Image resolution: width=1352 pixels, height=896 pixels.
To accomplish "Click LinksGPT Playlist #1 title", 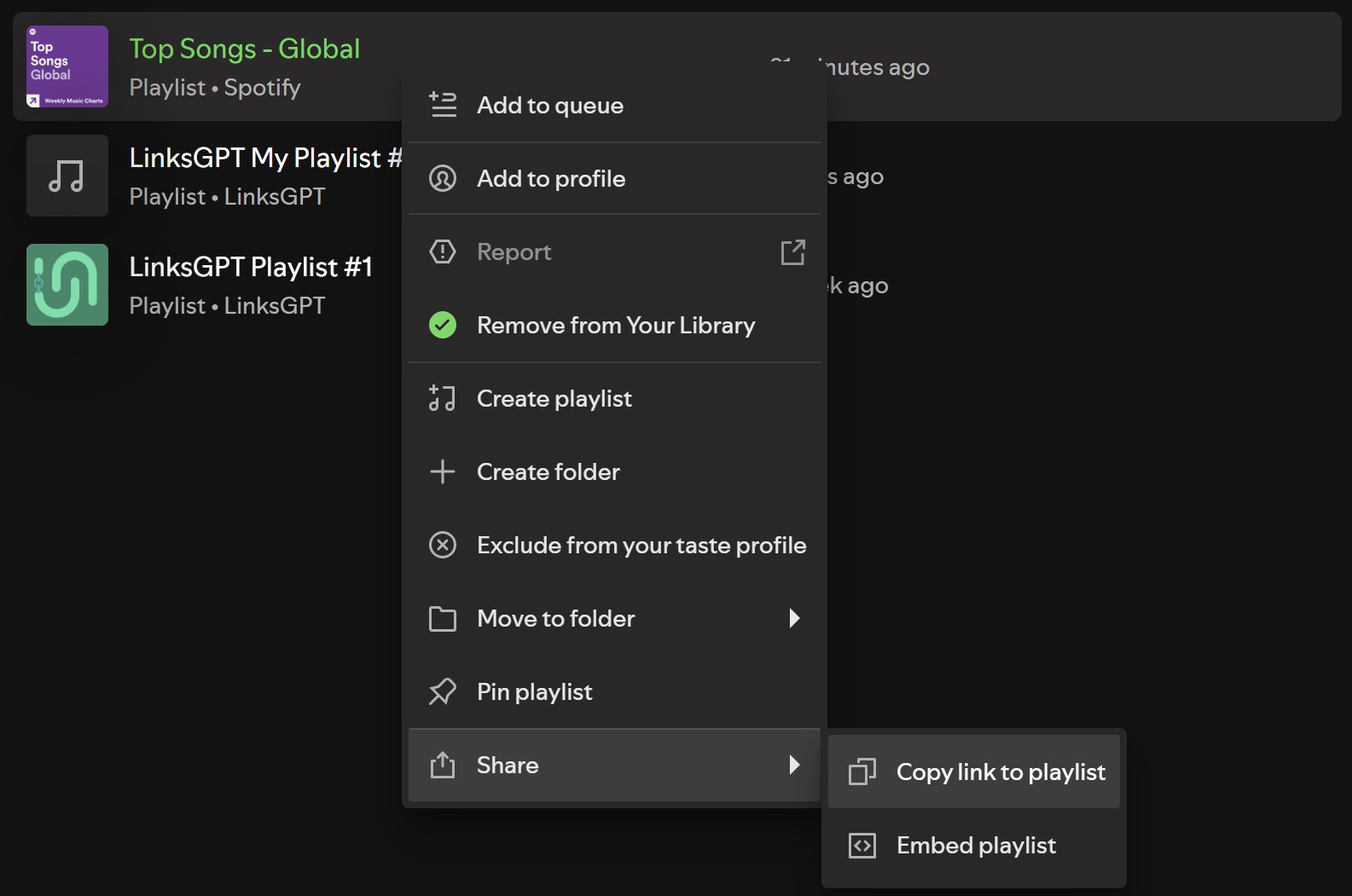I will [251, 268].
